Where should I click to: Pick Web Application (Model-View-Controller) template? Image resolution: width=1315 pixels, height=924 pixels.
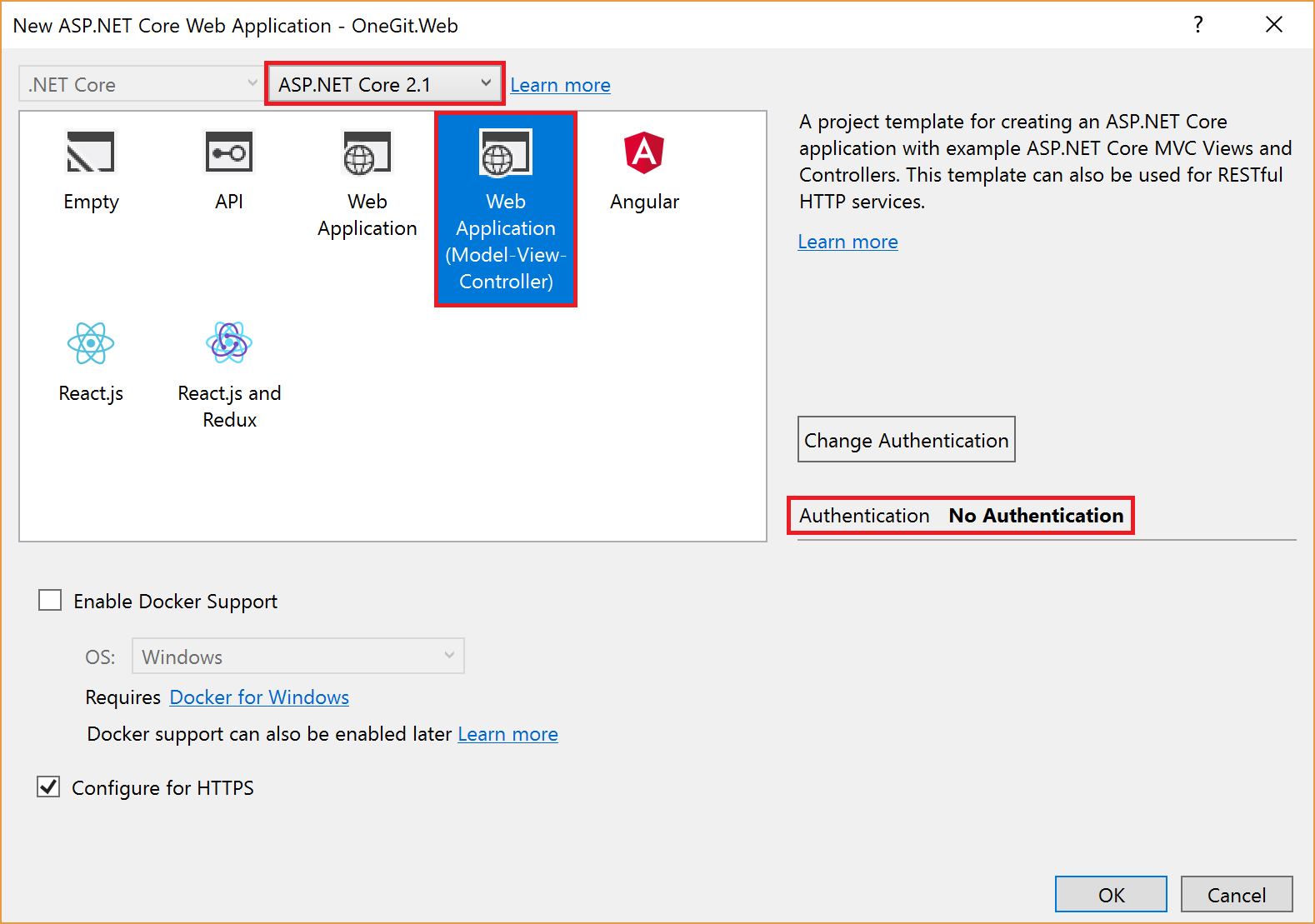point(506,208)
